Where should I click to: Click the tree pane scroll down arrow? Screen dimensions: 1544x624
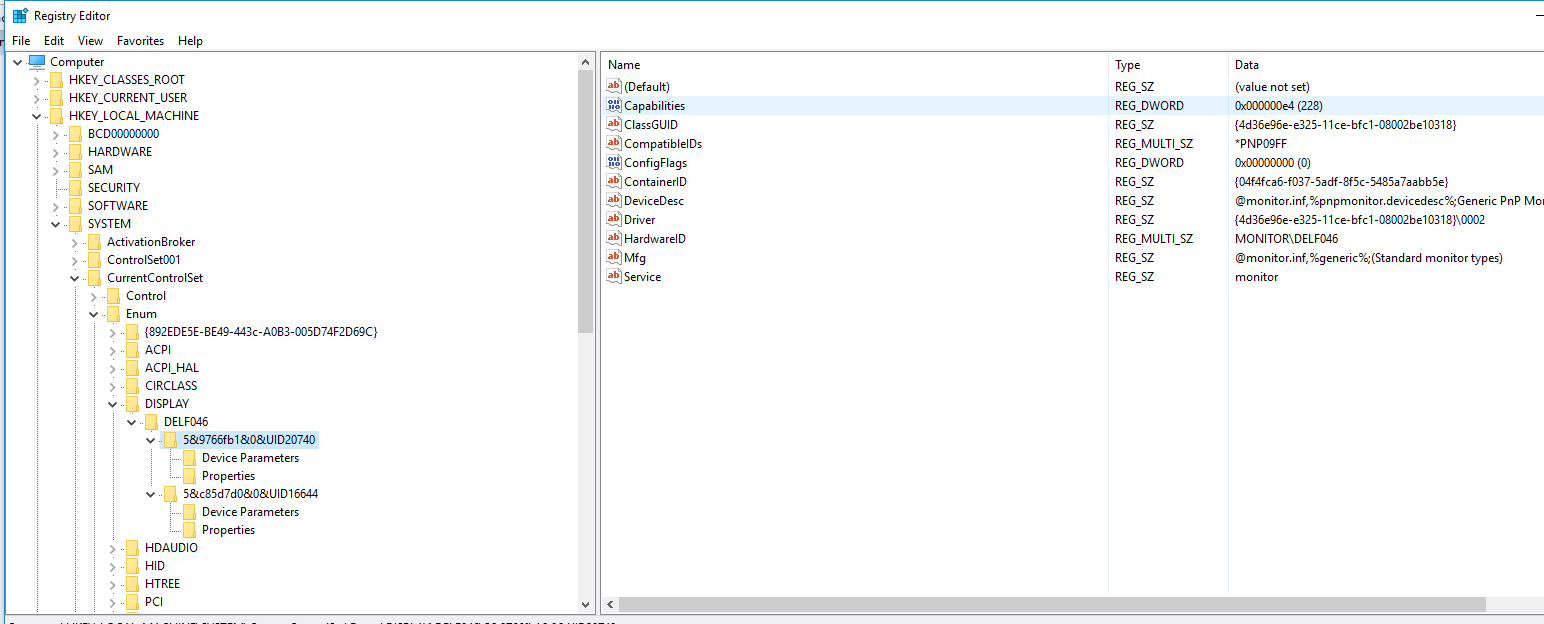[586, 604]
